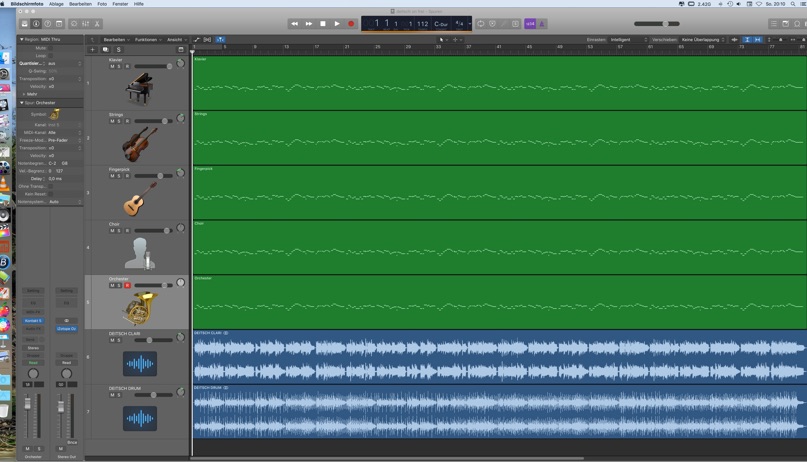Screen dimensions: 807x462
Task: Click the waveform icon on DEITSCH CLARI track
Action: (139, 364)
